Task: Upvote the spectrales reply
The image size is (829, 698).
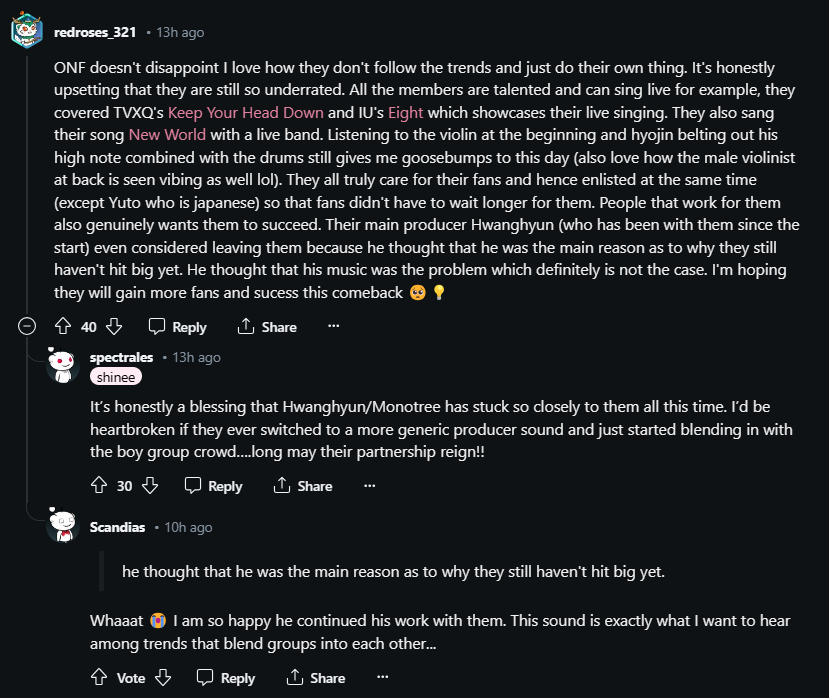Action: [x=99, y=485]
